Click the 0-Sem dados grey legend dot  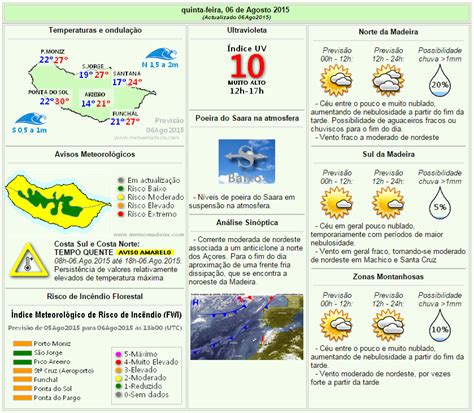[x=118, y=395]
